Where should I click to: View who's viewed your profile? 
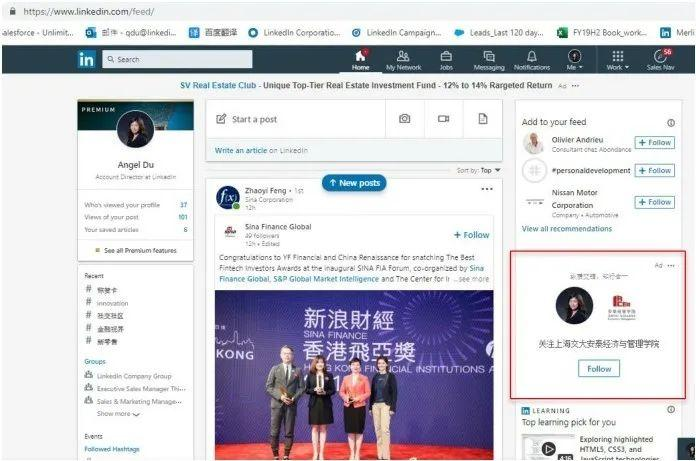(136, 205)
